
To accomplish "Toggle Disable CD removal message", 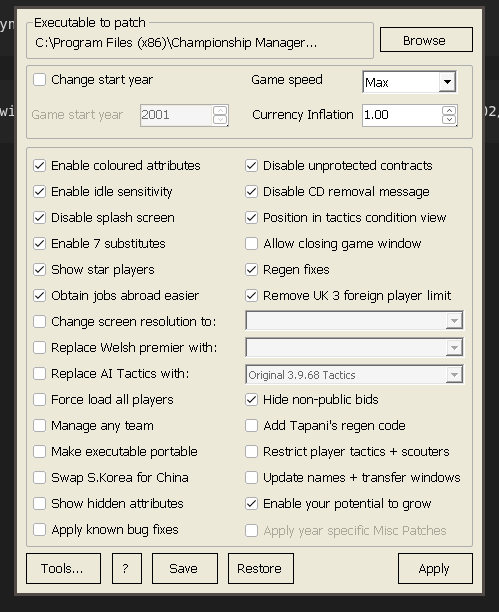I will (x=251, y=192).
